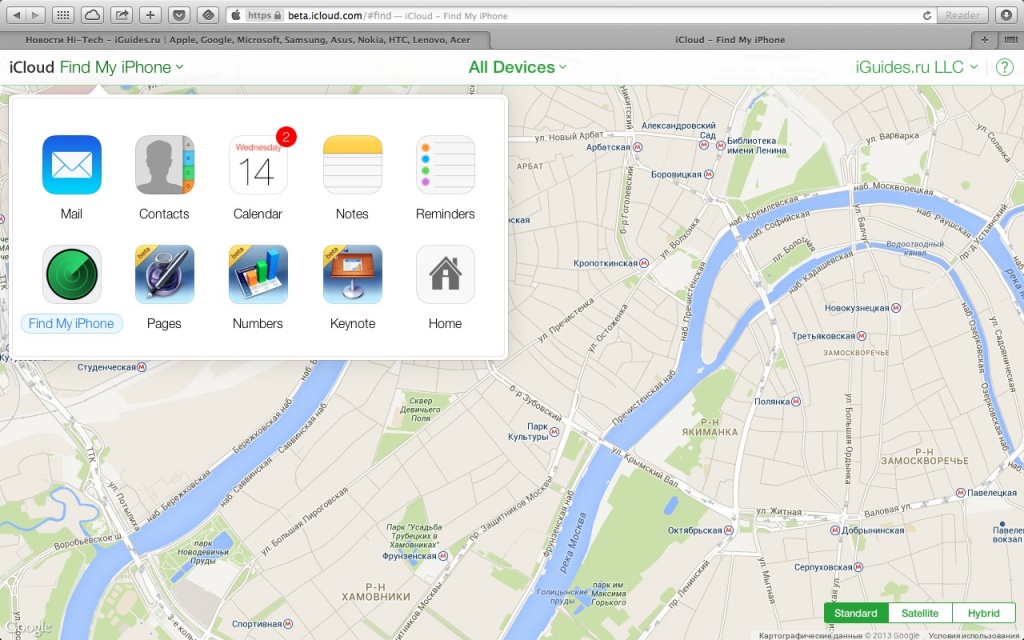Open the Keynote beta app icon
Image resolution: width=1024 pixels, height=640 pixels.
(x=352, y=275)
